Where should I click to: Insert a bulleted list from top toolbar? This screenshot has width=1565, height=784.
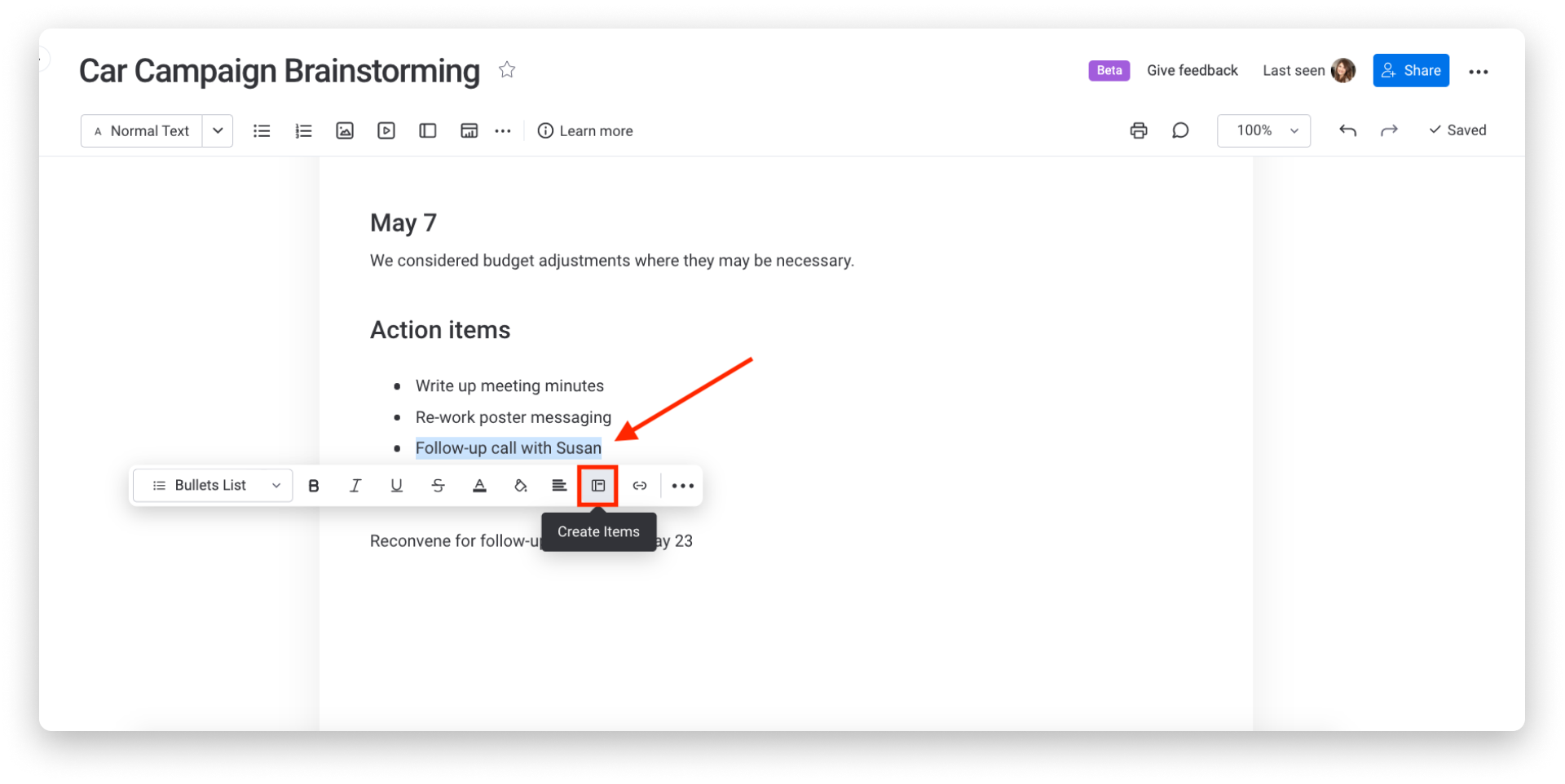[262, 130]
